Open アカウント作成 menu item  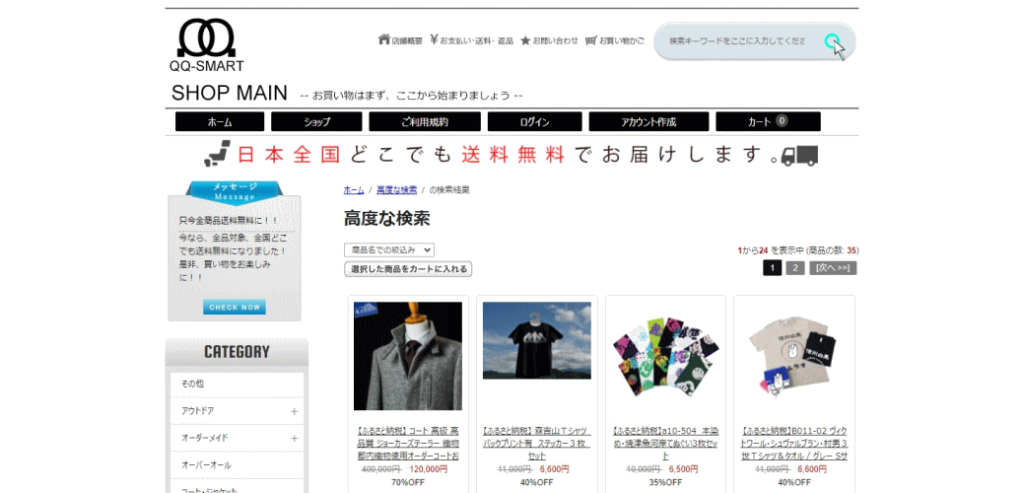click(648, 122)
